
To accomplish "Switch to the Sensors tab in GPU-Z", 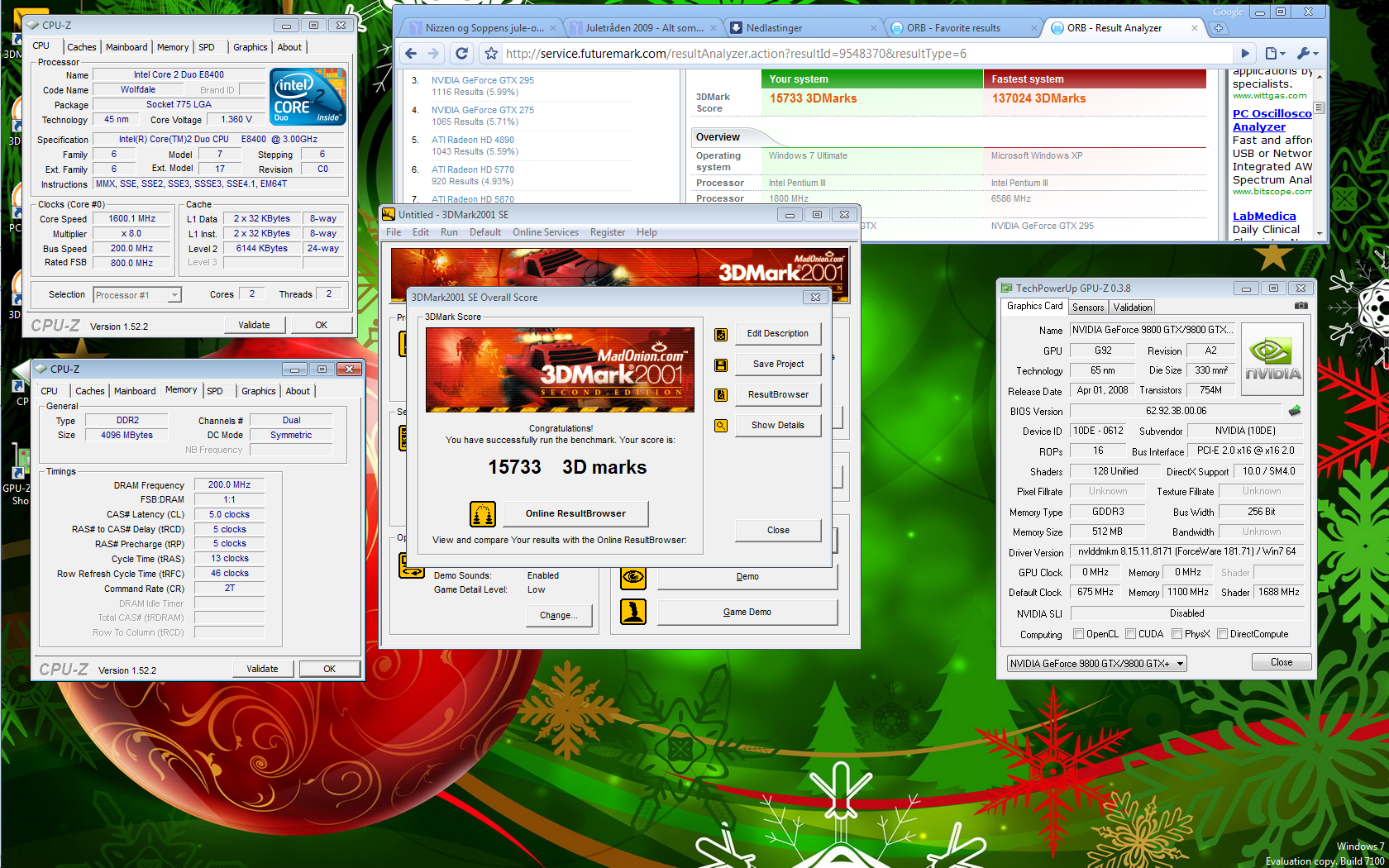I will (1088, 307).
